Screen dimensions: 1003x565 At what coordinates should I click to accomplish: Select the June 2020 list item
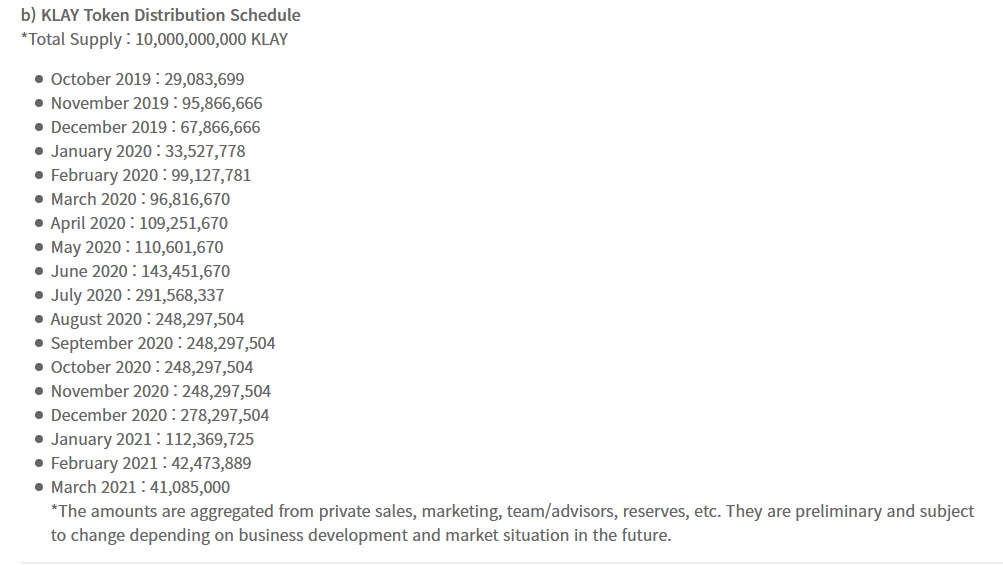[140, 271]
